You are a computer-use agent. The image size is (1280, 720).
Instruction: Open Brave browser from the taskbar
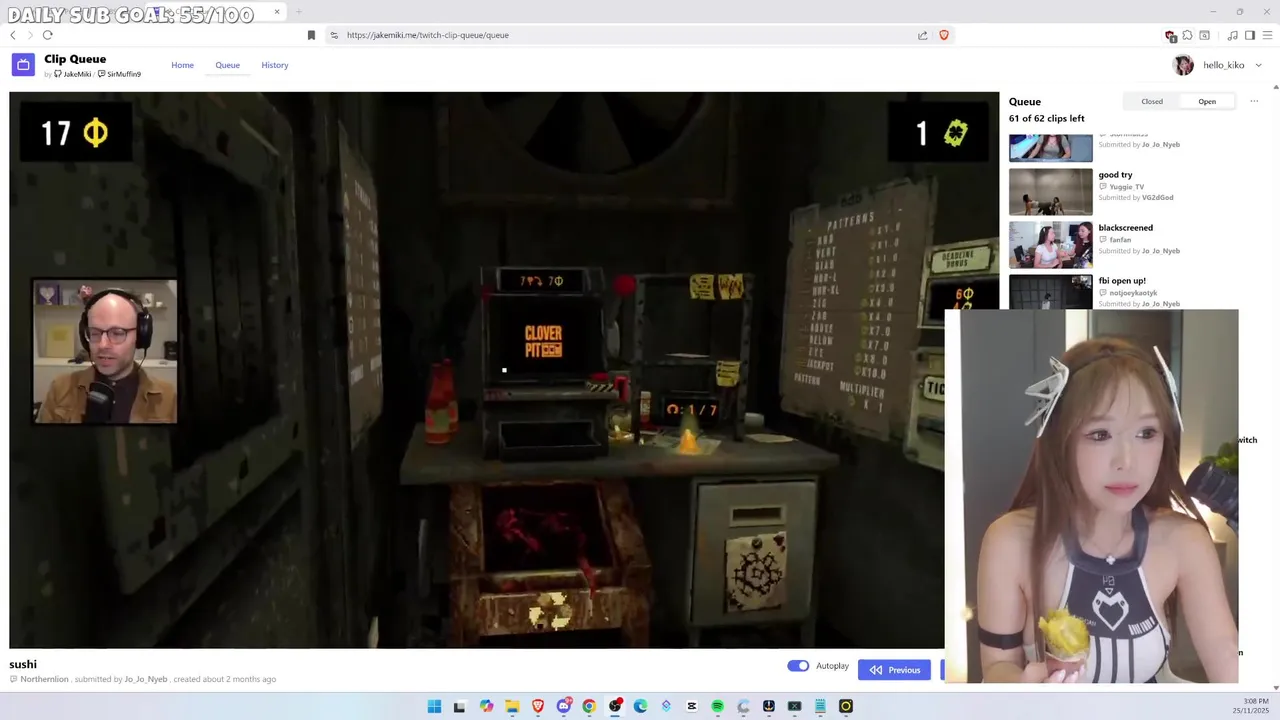[x=538, y=706]
